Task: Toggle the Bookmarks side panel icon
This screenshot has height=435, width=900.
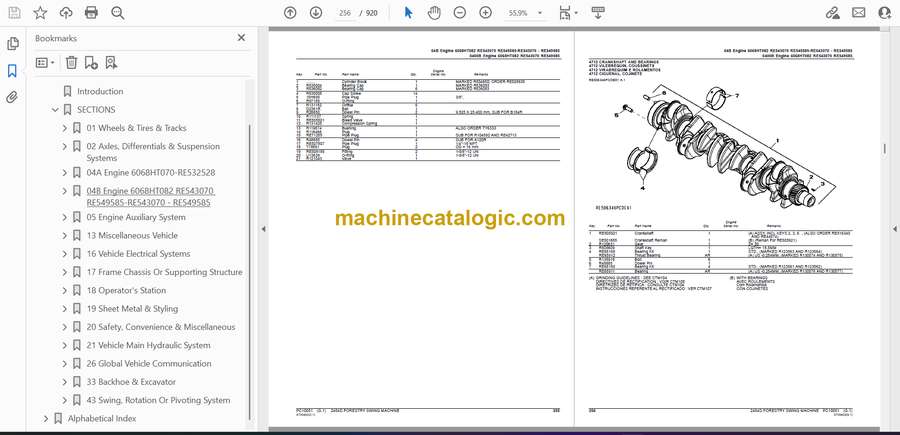Action: (x=12, y=71)
